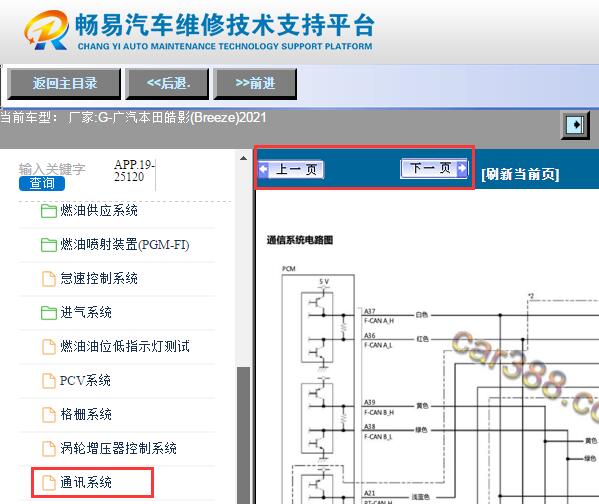The height and width of the screenshot is (504, 599).
Task: Click the 进气系统 folder icon
Action: (x=49, y=313)
